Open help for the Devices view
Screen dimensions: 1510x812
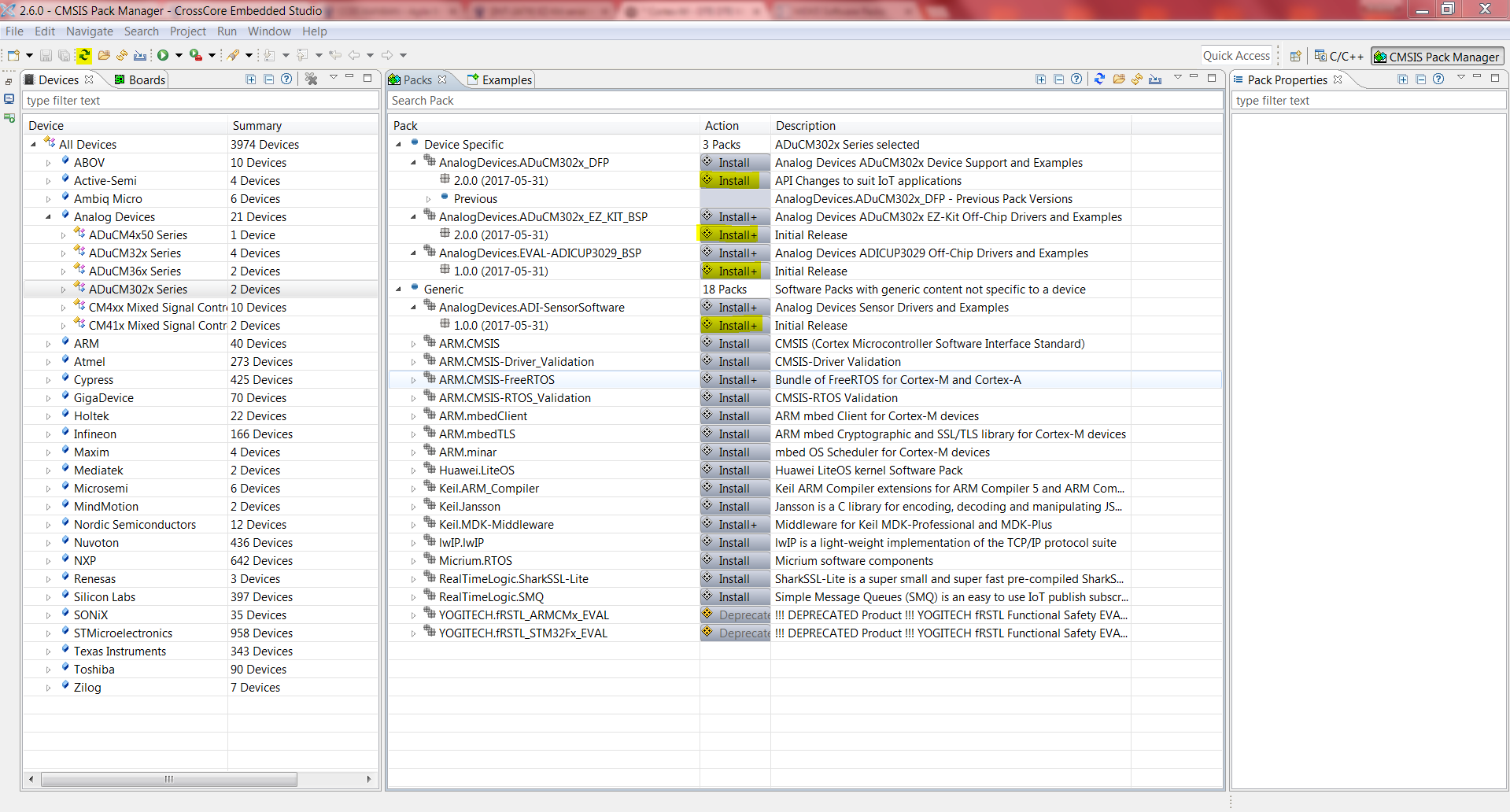pyautogui.click(x=286, y=79)
